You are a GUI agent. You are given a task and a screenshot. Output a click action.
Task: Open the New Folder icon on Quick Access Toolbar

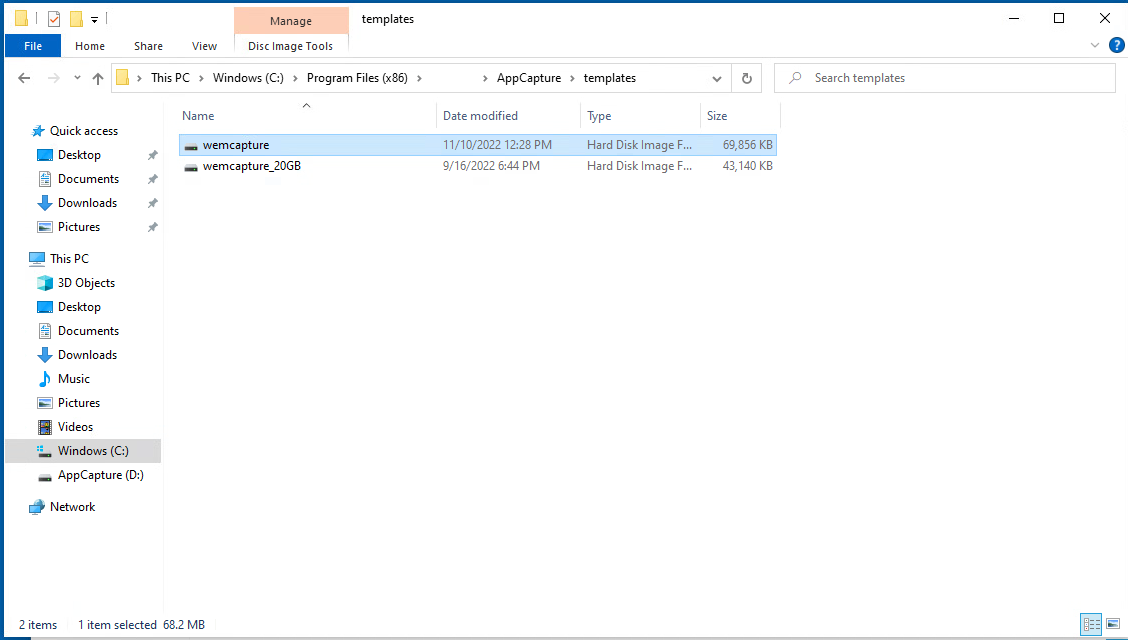pyautogui.click(x=76, y=18)
